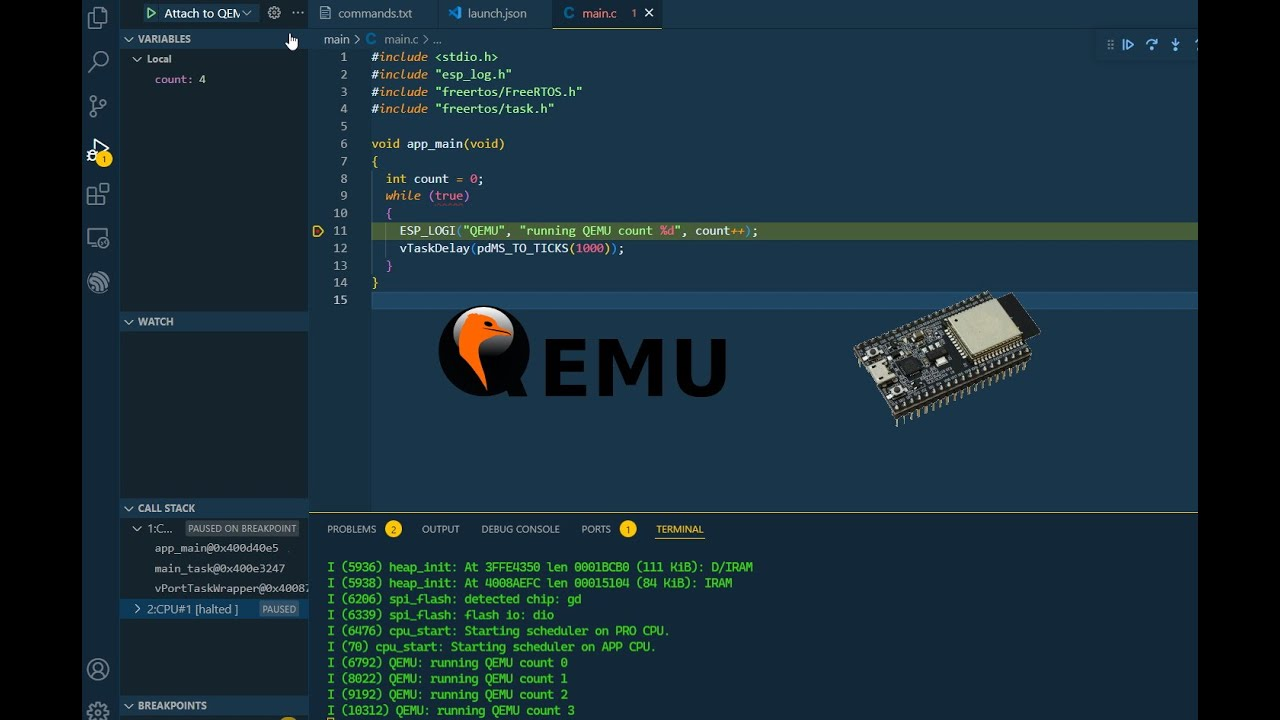Open launch.json via debug gear icon
Viewport: 1280px width, 720px height.
coord(274,13)
